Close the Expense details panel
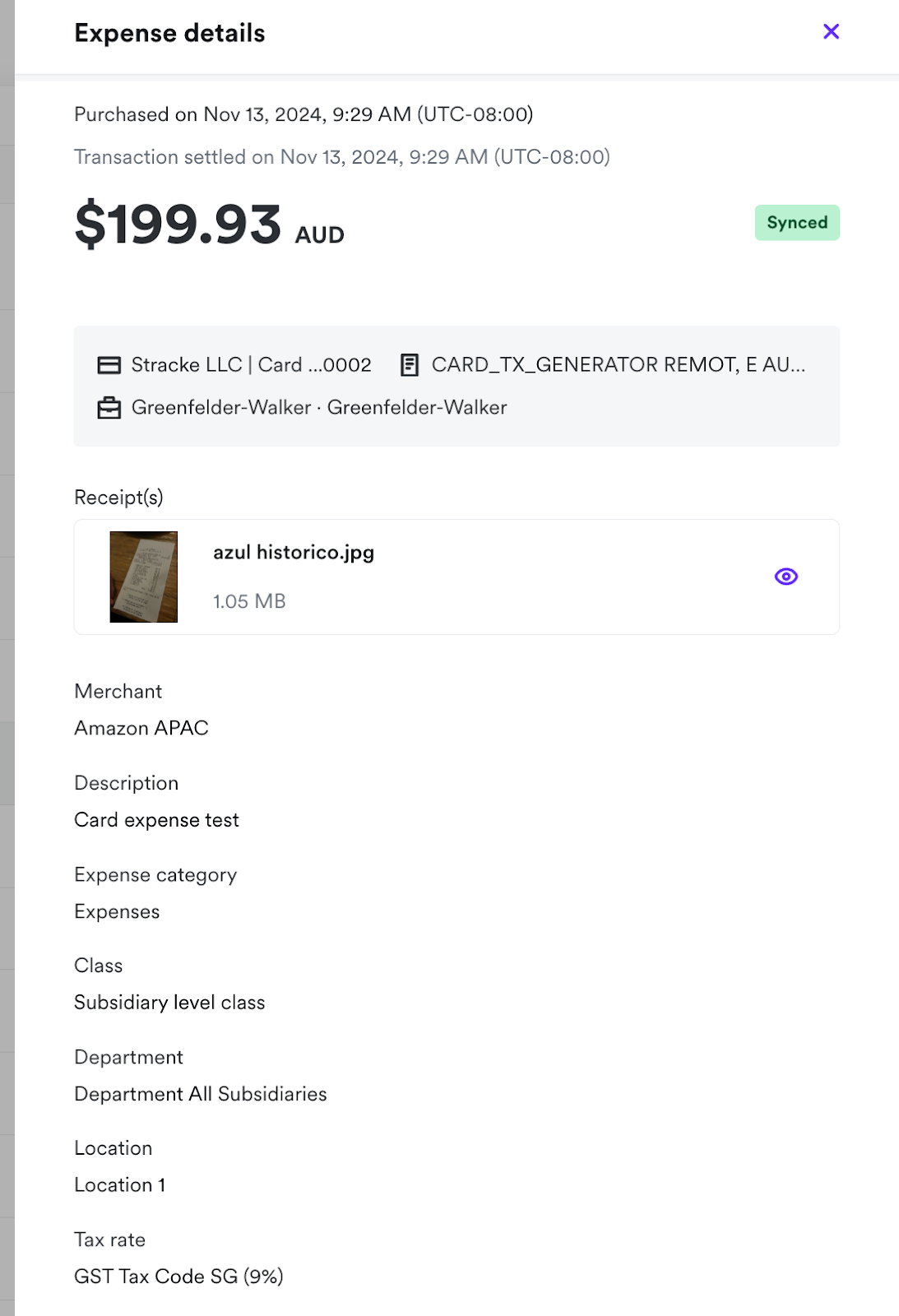 pyautogui.click(x=831, y=31)
